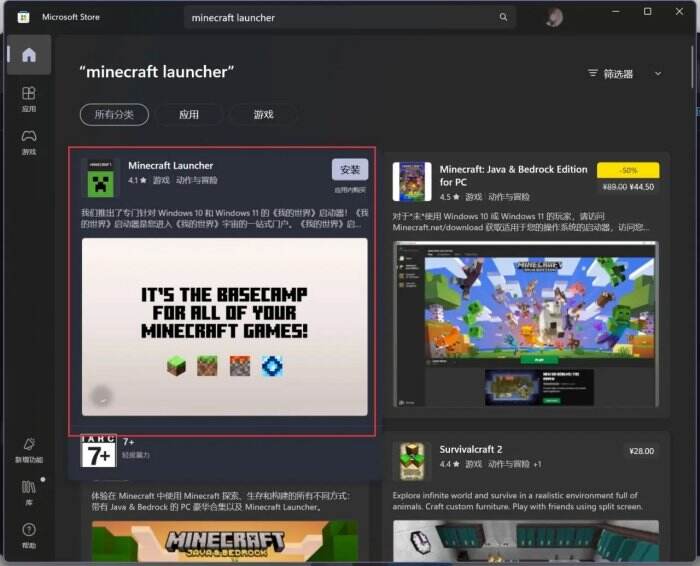Click the ¥28.00 Survivalcraft 2 price
This screenshot has width=700, height=566.
(x=642, y=451)
